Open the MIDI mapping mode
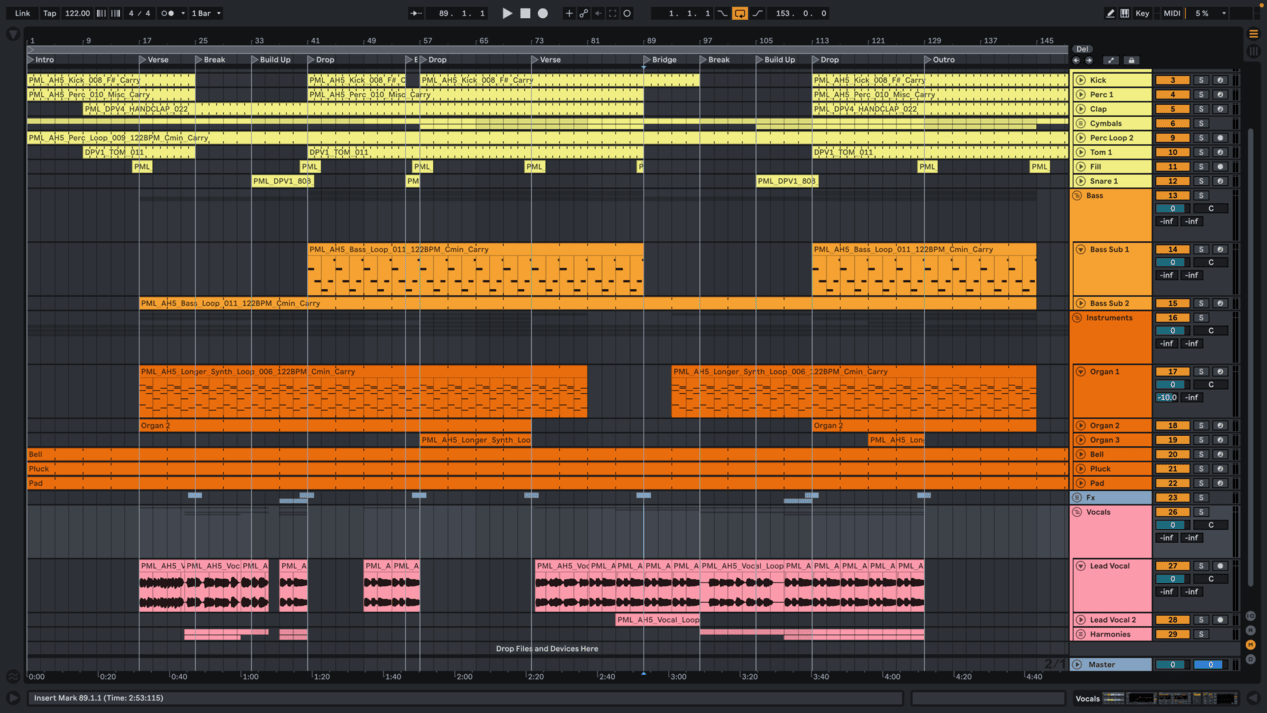The image size is (1267, 713). pos(1172,13)
